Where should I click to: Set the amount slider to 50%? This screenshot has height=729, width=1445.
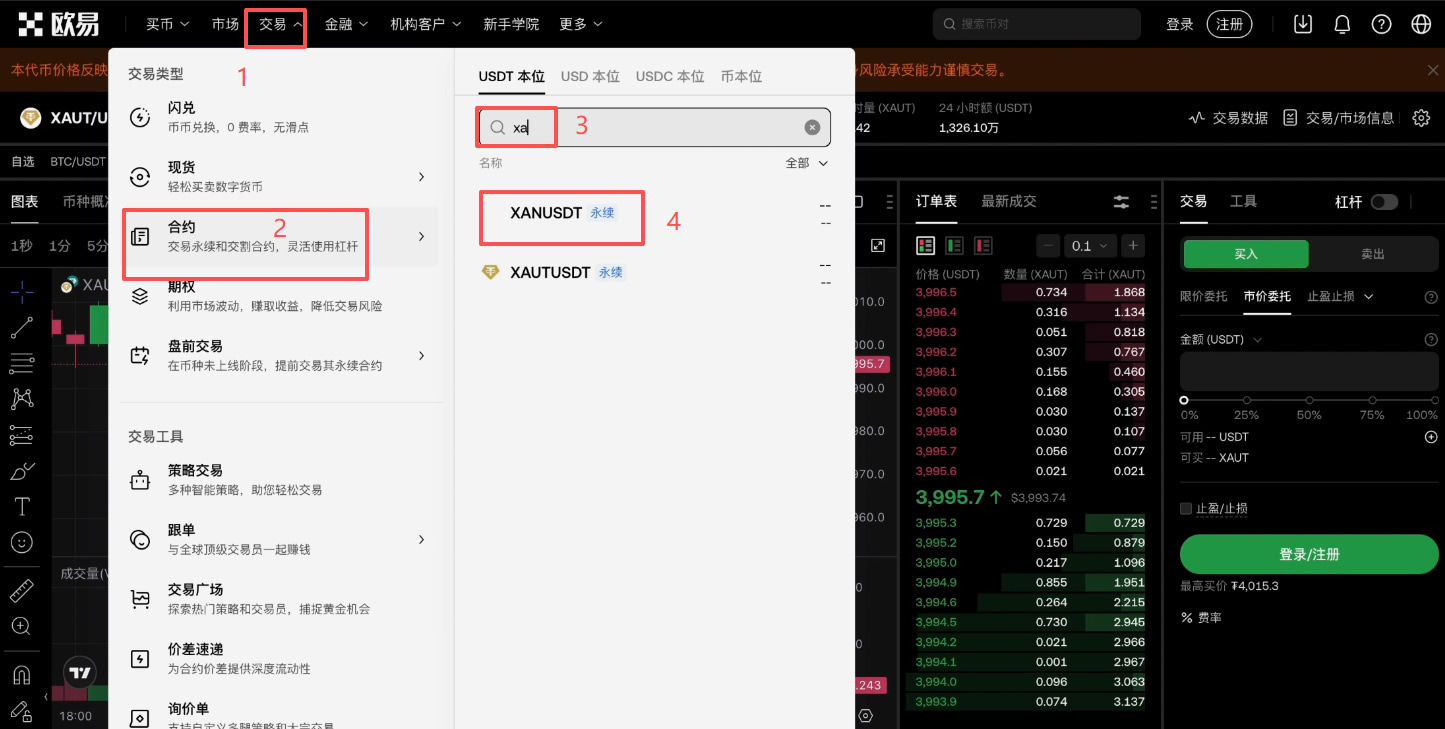pos(1308,398)
